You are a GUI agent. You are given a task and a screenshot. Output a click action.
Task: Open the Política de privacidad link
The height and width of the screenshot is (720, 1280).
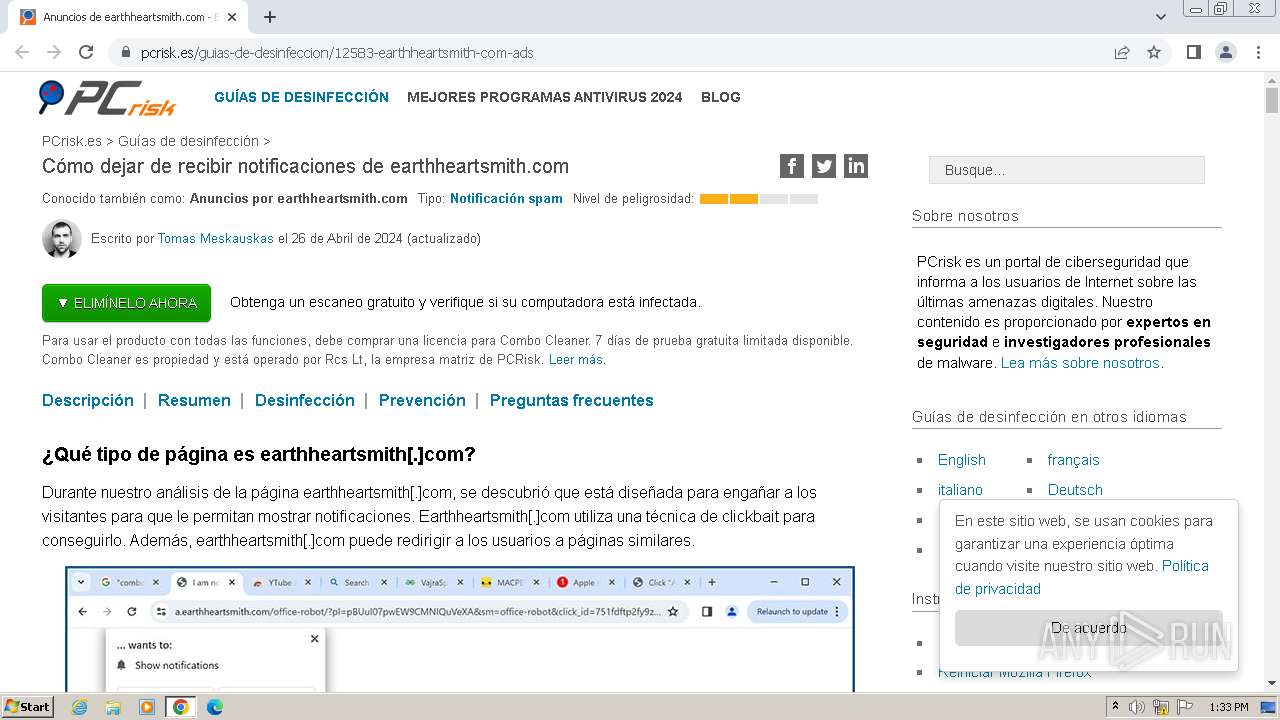(1082, 577)
